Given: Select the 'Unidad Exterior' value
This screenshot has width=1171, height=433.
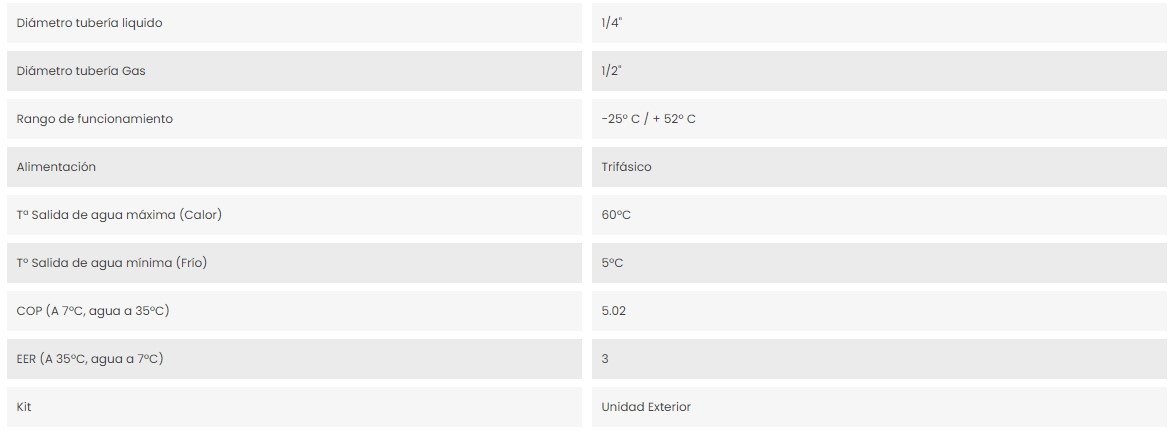Looking at the screenshot, I should tap(646, 407).
